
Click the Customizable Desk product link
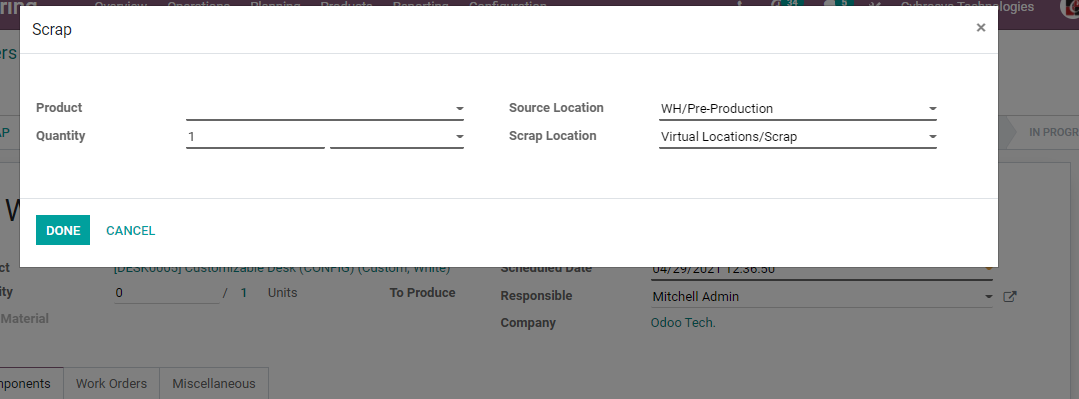[x=282, y=269]
